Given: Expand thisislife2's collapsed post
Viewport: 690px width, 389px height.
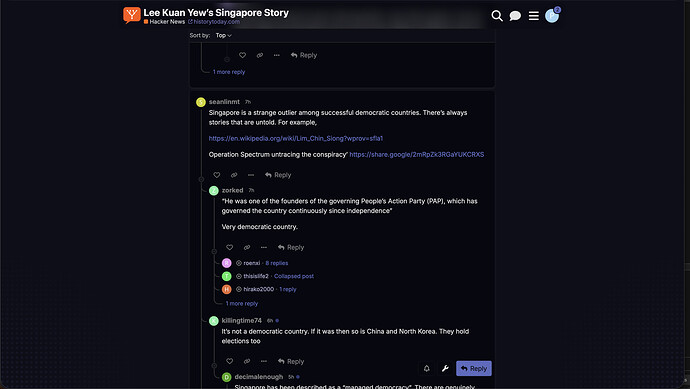Looking at the screenshot, I should point(294,276).
